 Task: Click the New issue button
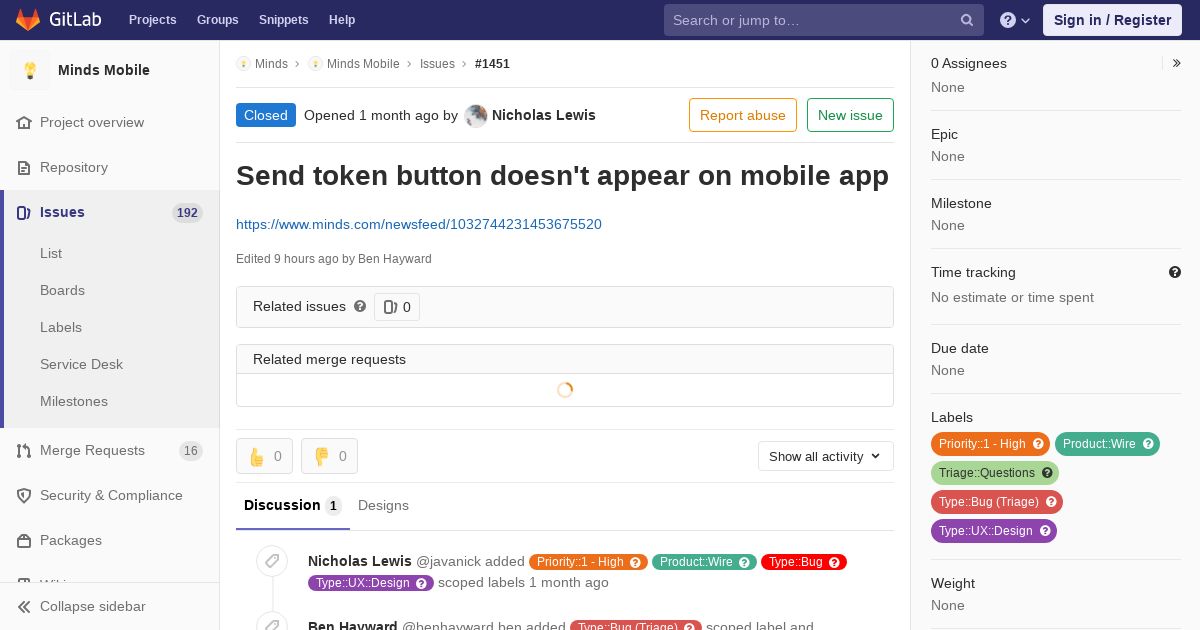coord(850,115)
